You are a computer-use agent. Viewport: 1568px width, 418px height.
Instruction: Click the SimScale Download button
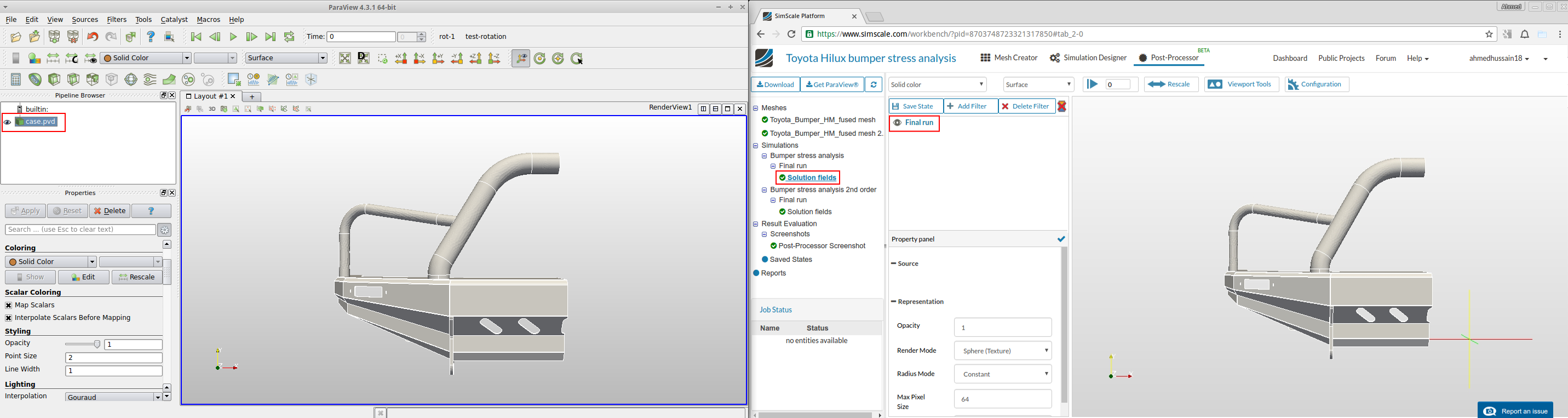click(x=776, y=84)
